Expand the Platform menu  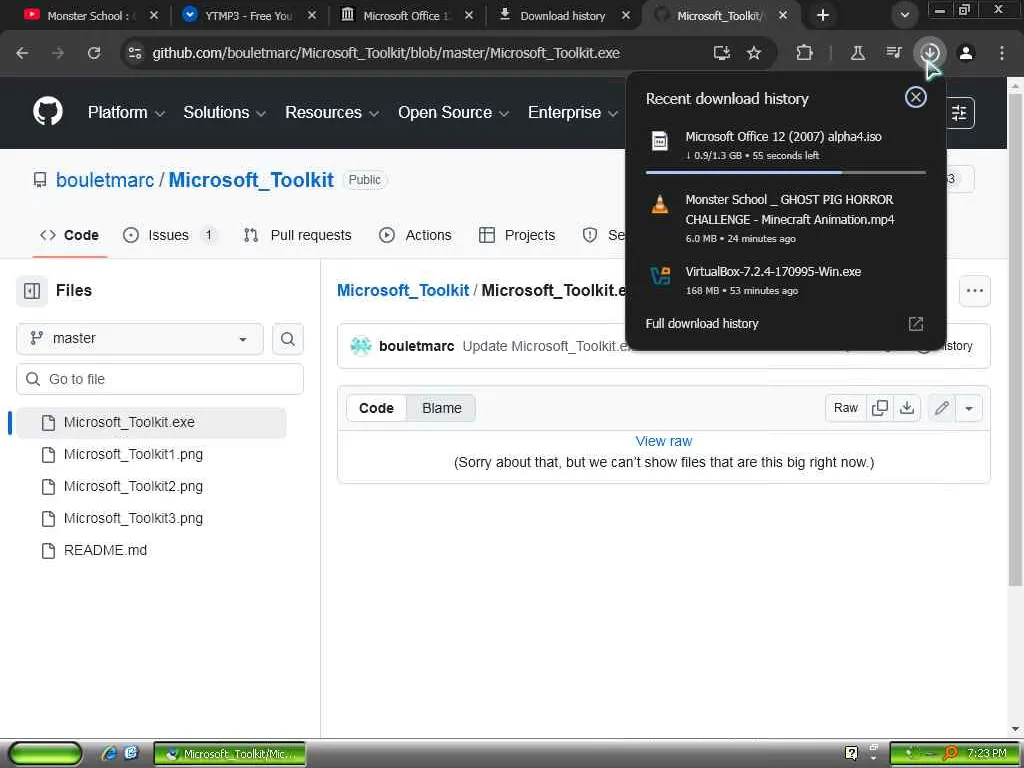coord(126,112)
